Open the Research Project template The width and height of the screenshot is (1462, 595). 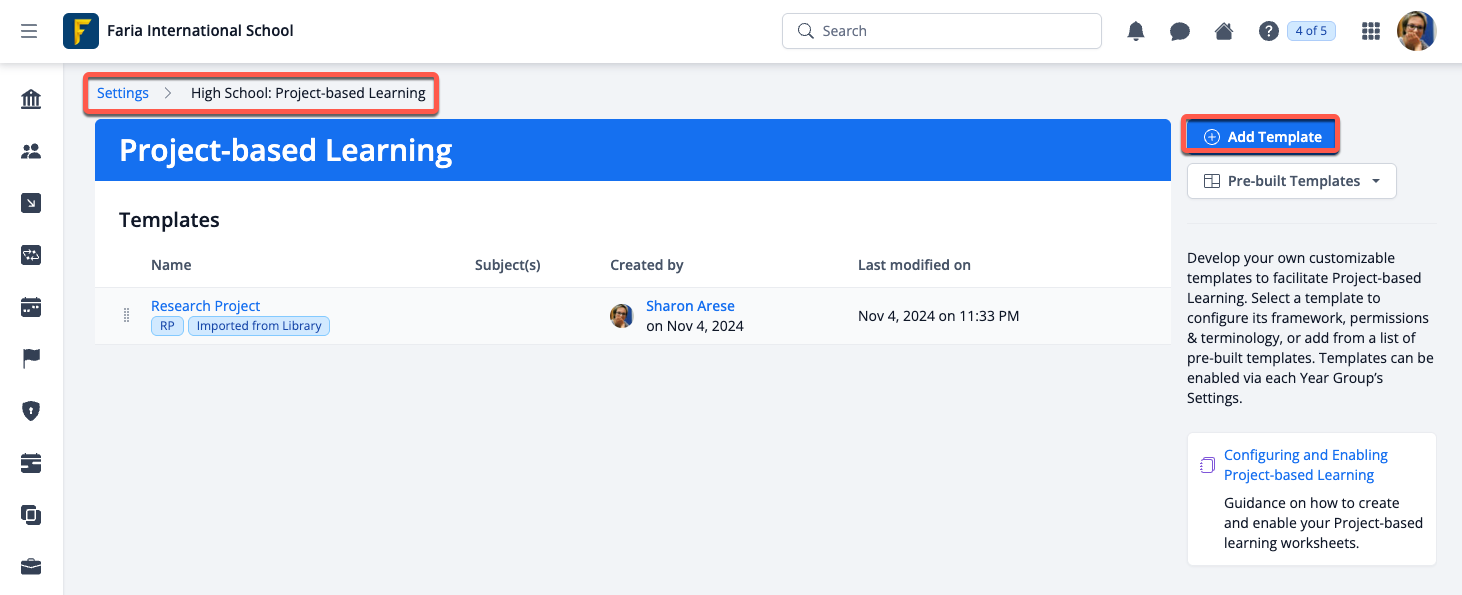[x=205, y=306]
